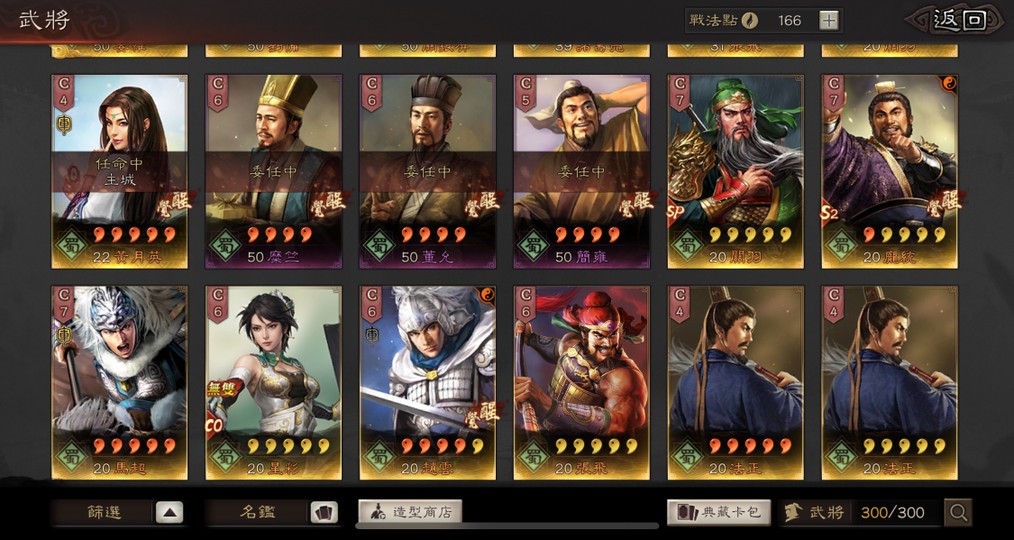Open the 典藏卡包 card pack
Screen dimensions: 1014x540
coord(719,513)
